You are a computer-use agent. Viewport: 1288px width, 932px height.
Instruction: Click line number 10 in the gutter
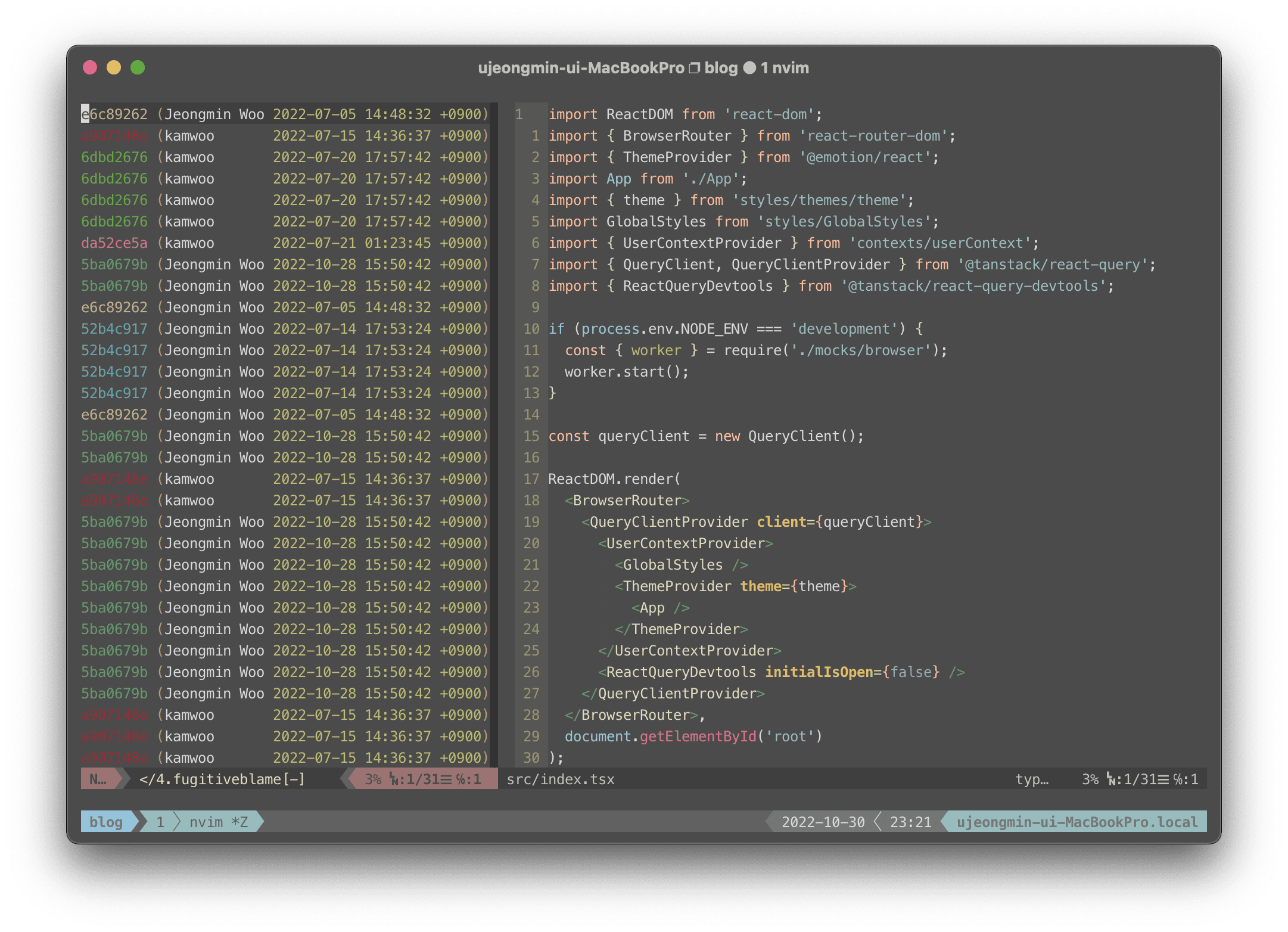point(531,328)
